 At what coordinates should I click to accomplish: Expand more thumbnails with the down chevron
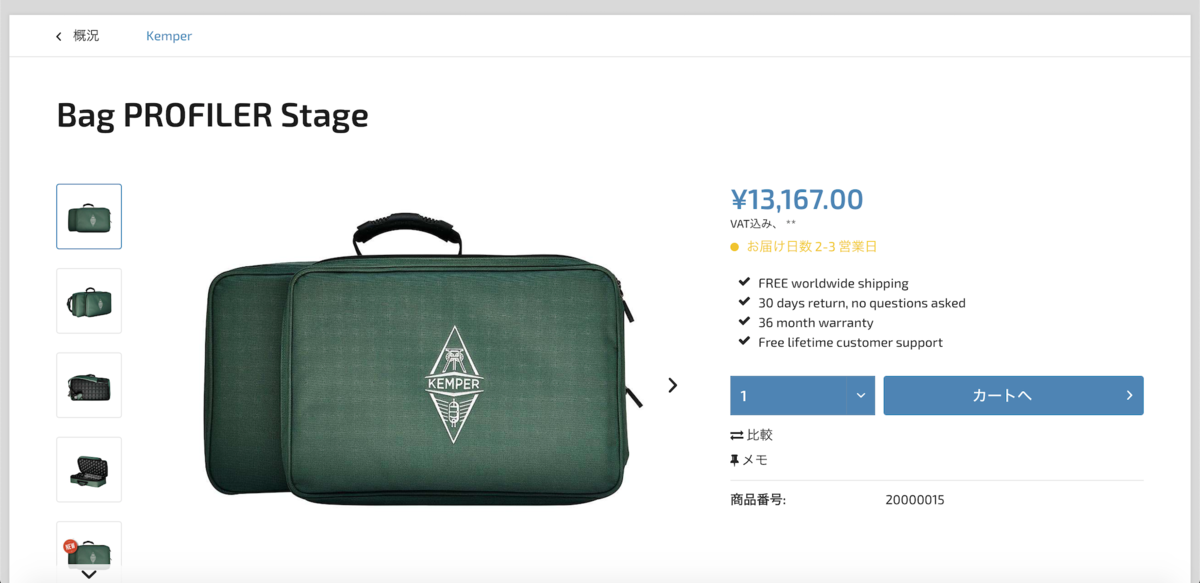click(x=88, y=573)
